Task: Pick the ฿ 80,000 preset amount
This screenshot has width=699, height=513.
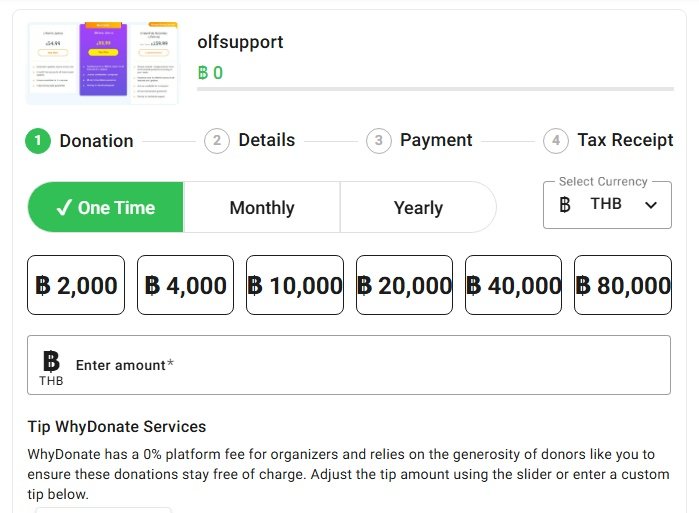Action: pos(623,286)
